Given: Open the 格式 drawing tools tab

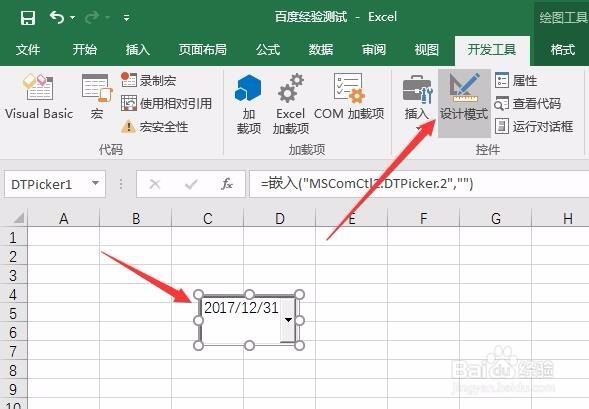Looking at the screenshot, I should pos(562,50).
